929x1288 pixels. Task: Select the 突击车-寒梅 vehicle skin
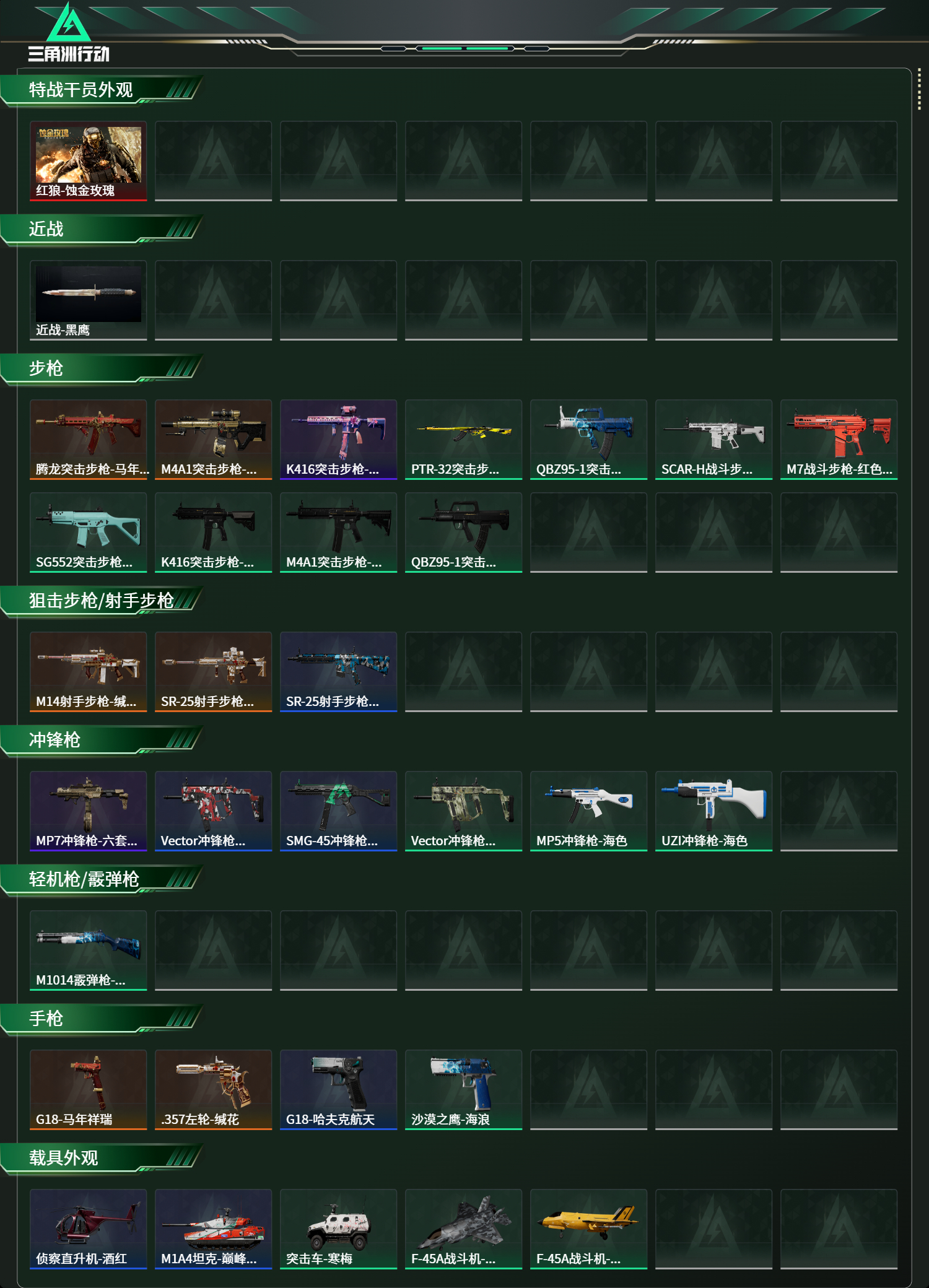click(338, 1229)
